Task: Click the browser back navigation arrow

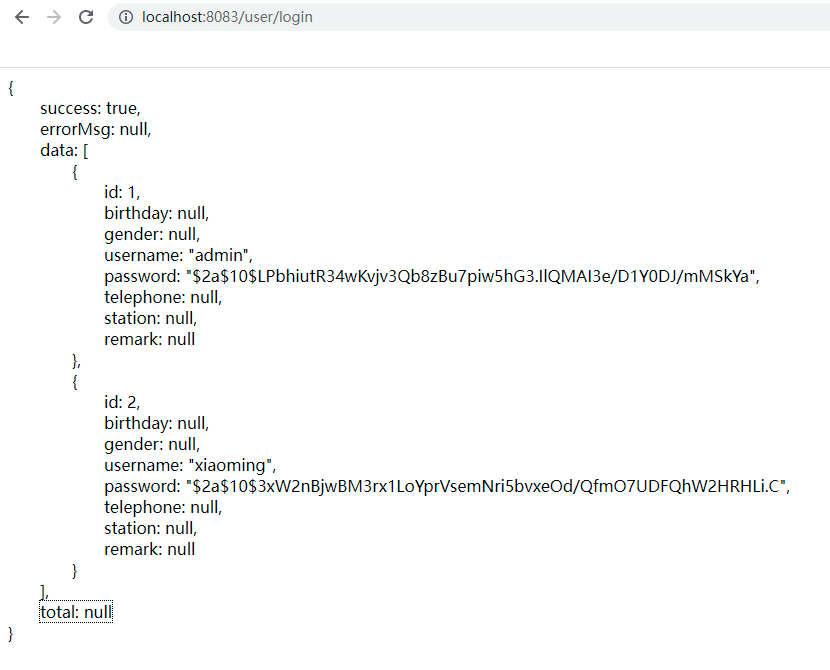Action: (21, 17)
